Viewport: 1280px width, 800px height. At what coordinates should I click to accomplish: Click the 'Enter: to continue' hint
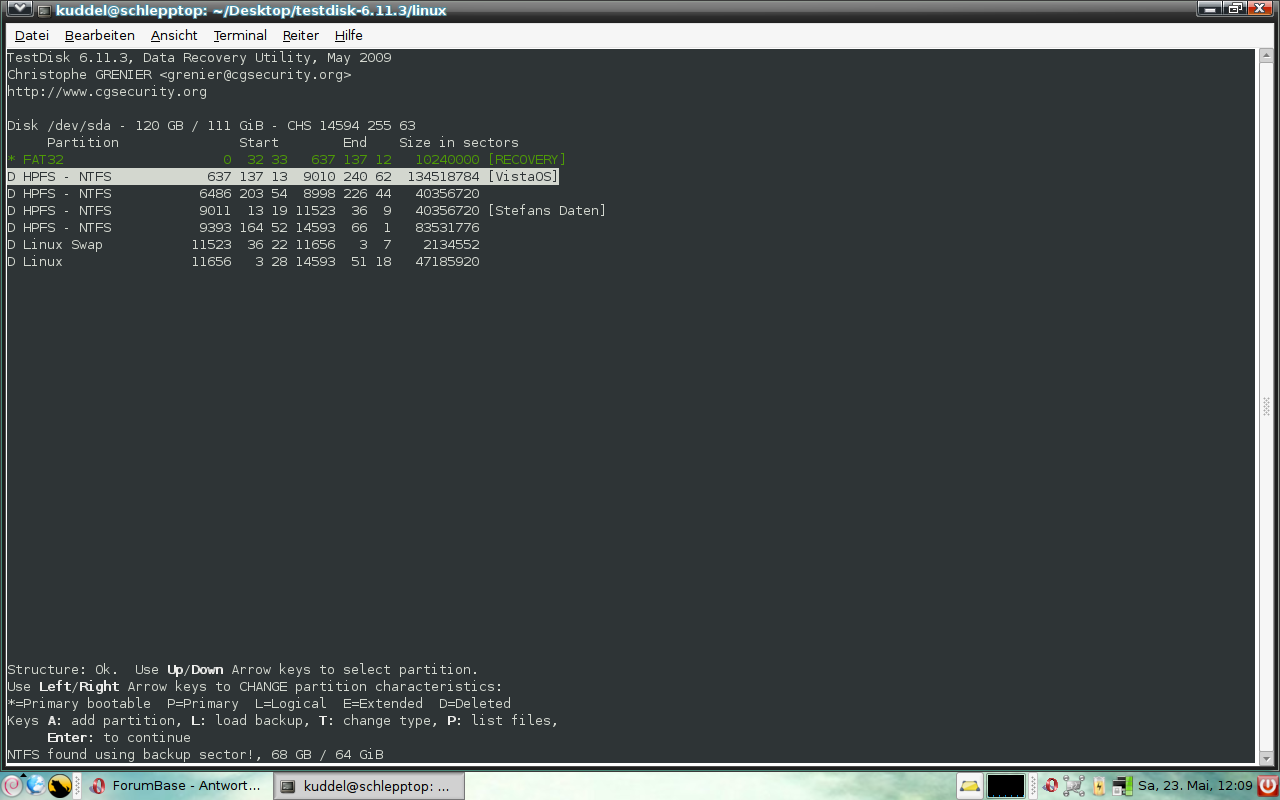[x=119, y=738]
